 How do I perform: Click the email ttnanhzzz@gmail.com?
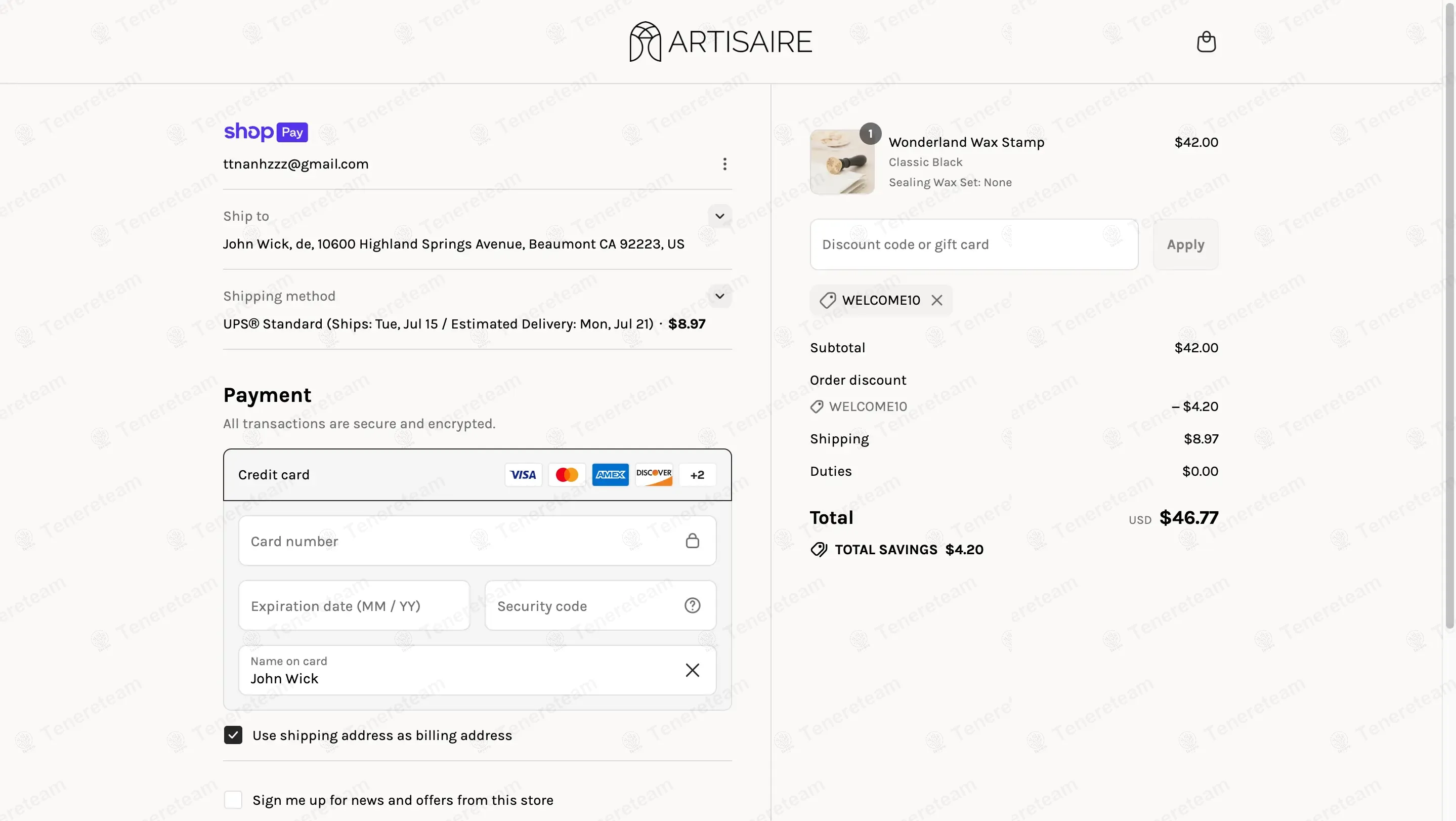point(295,164)
